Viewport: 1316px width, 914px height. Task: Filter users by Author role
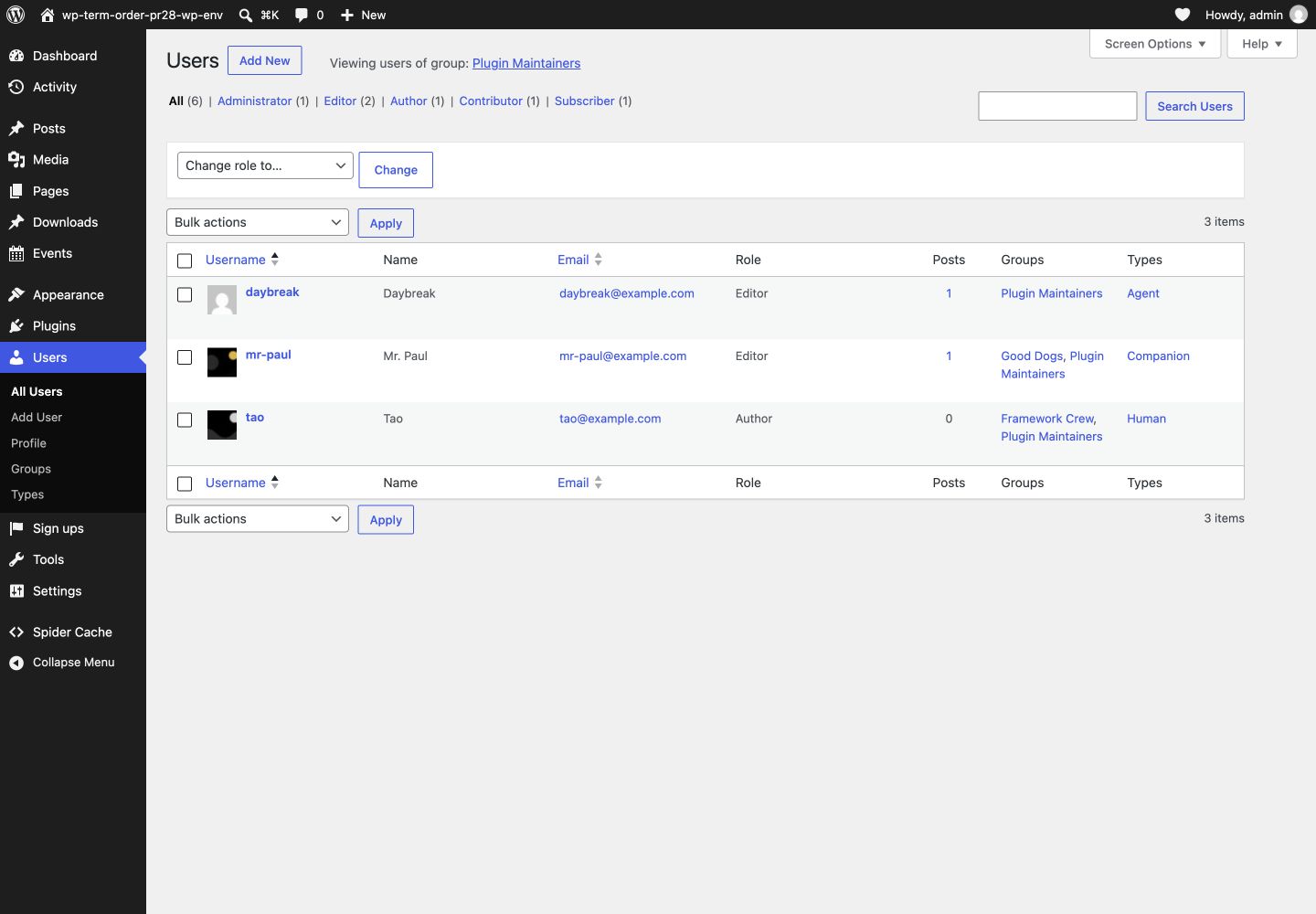(409, 101)
